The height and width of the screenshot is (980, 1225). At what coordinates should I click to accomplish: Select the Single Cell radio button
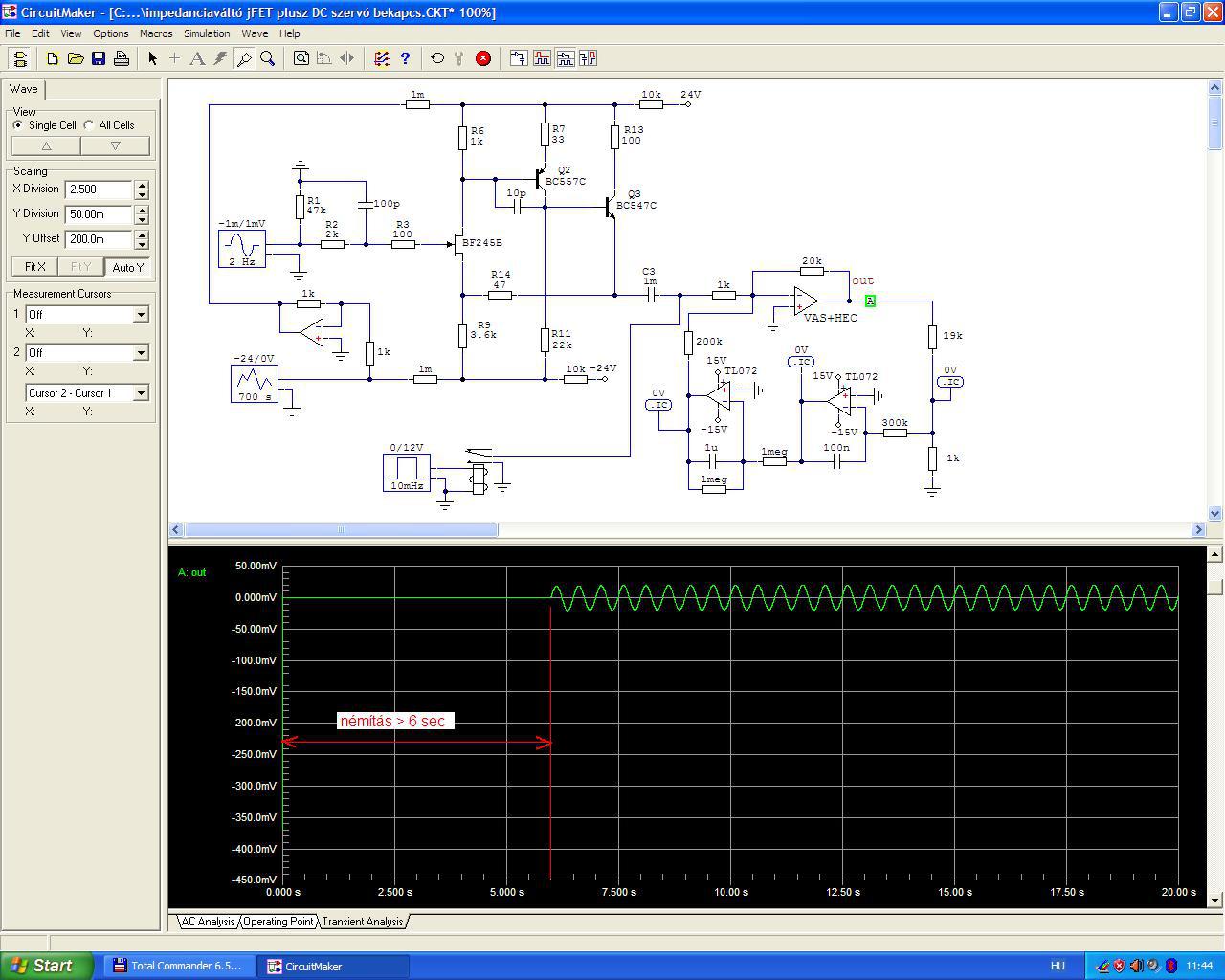(18, 125)
